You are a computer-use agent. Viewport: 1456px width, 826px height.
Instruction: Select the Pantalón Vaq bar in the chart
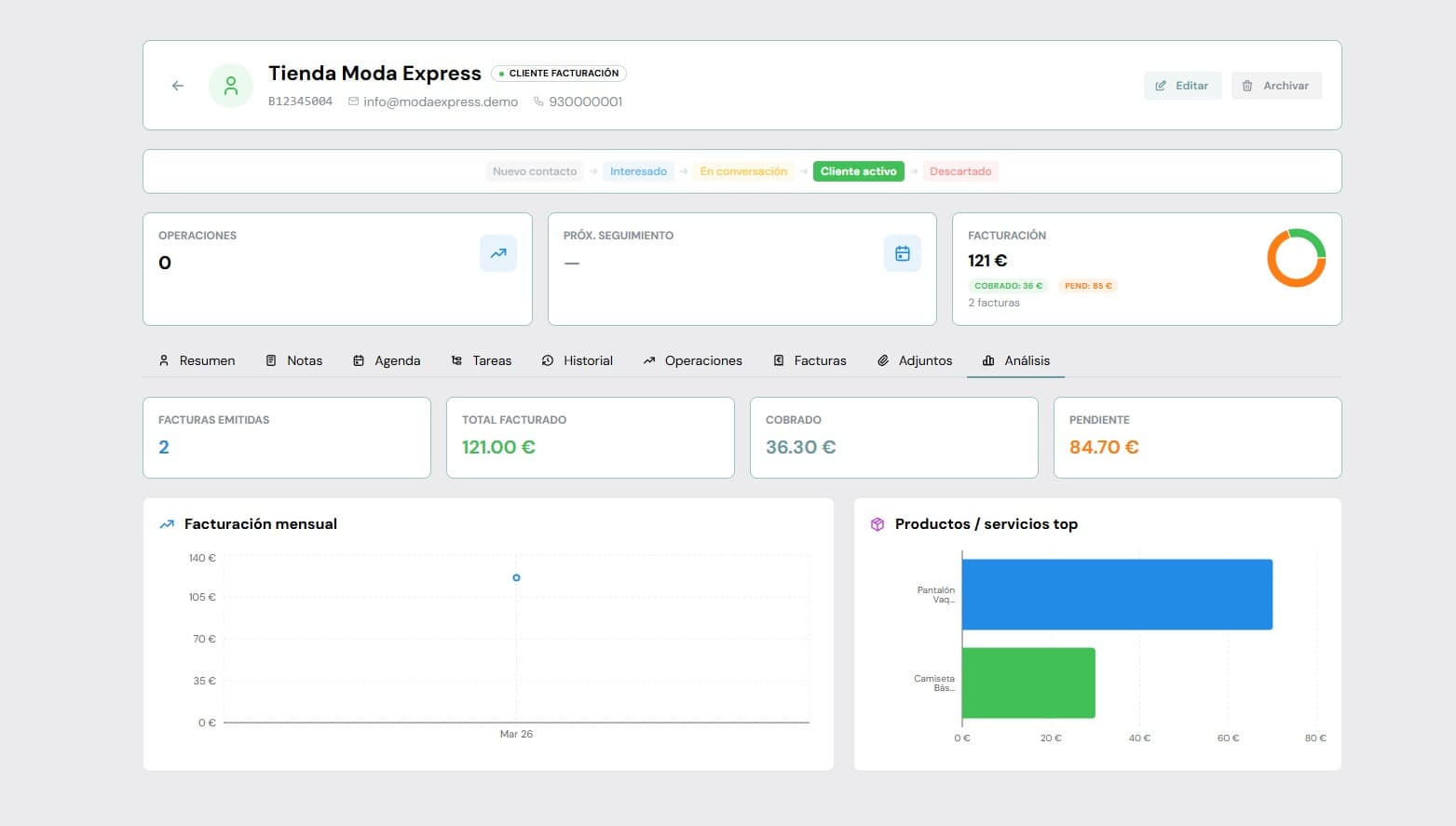tap(1117, 595)
